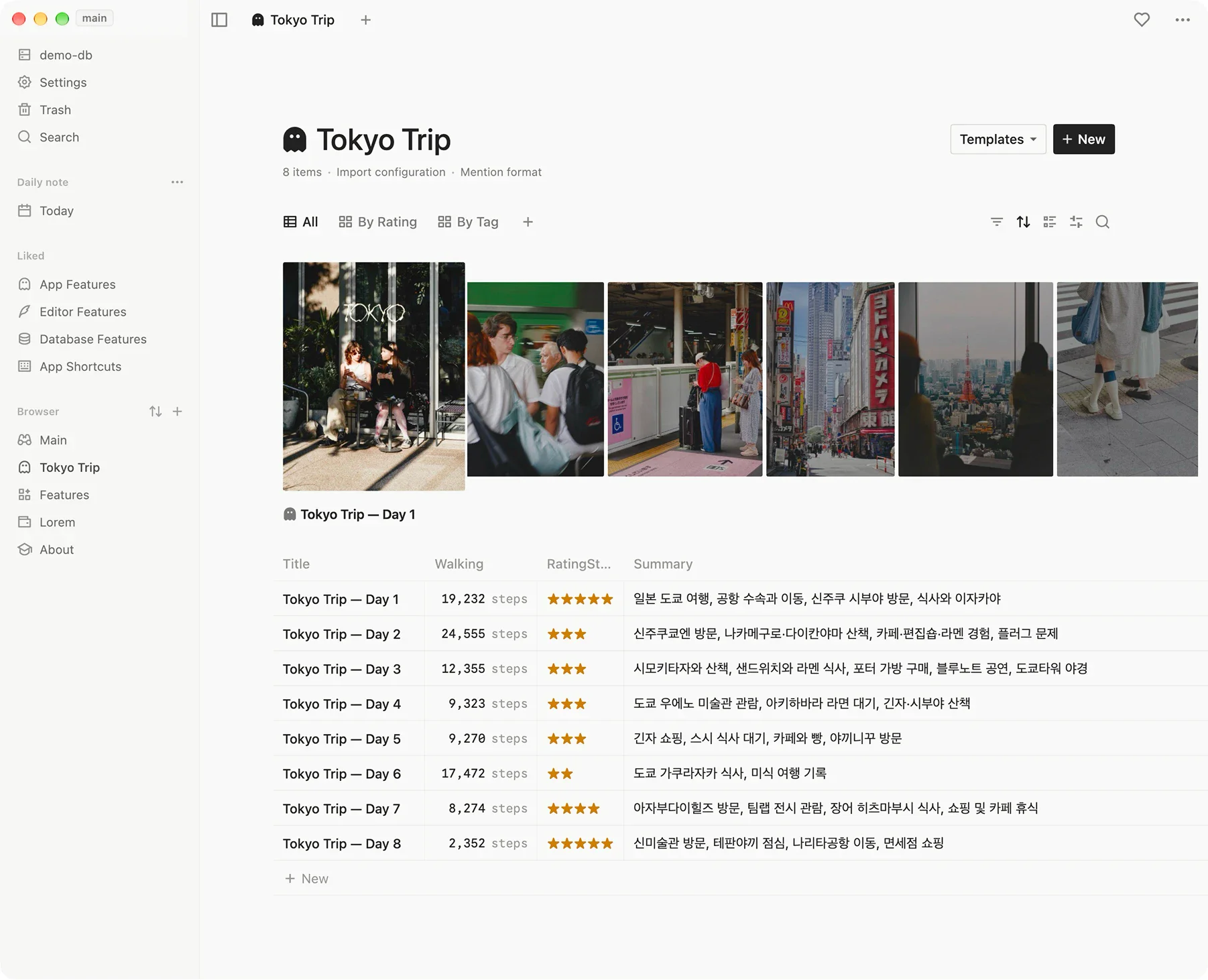This screenshot has height=980, width=1208.
Task: Select the Tokyo cafe cover photo thumbnail
Action: click(373, 376)
